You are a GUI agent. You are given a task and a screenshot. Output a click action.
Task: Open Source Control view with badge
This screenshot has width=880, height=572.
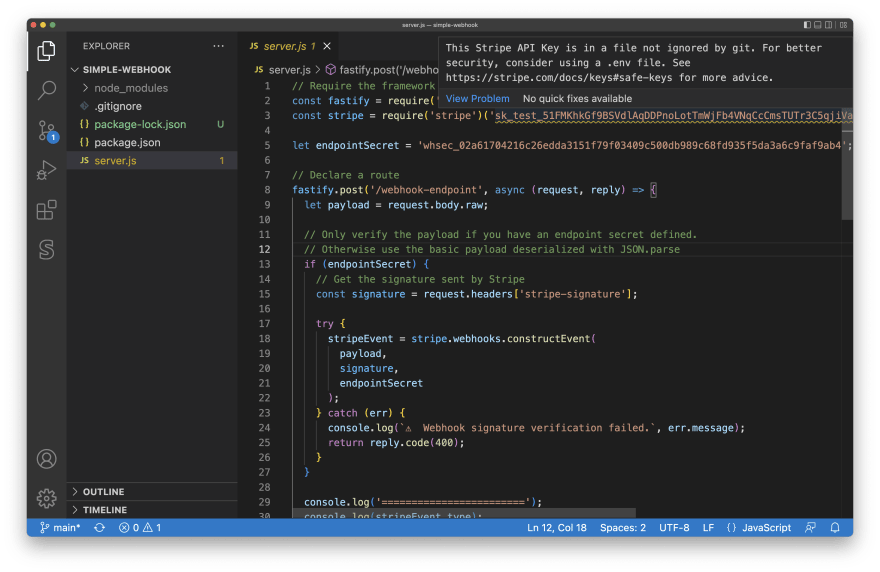tap(47, 131)
